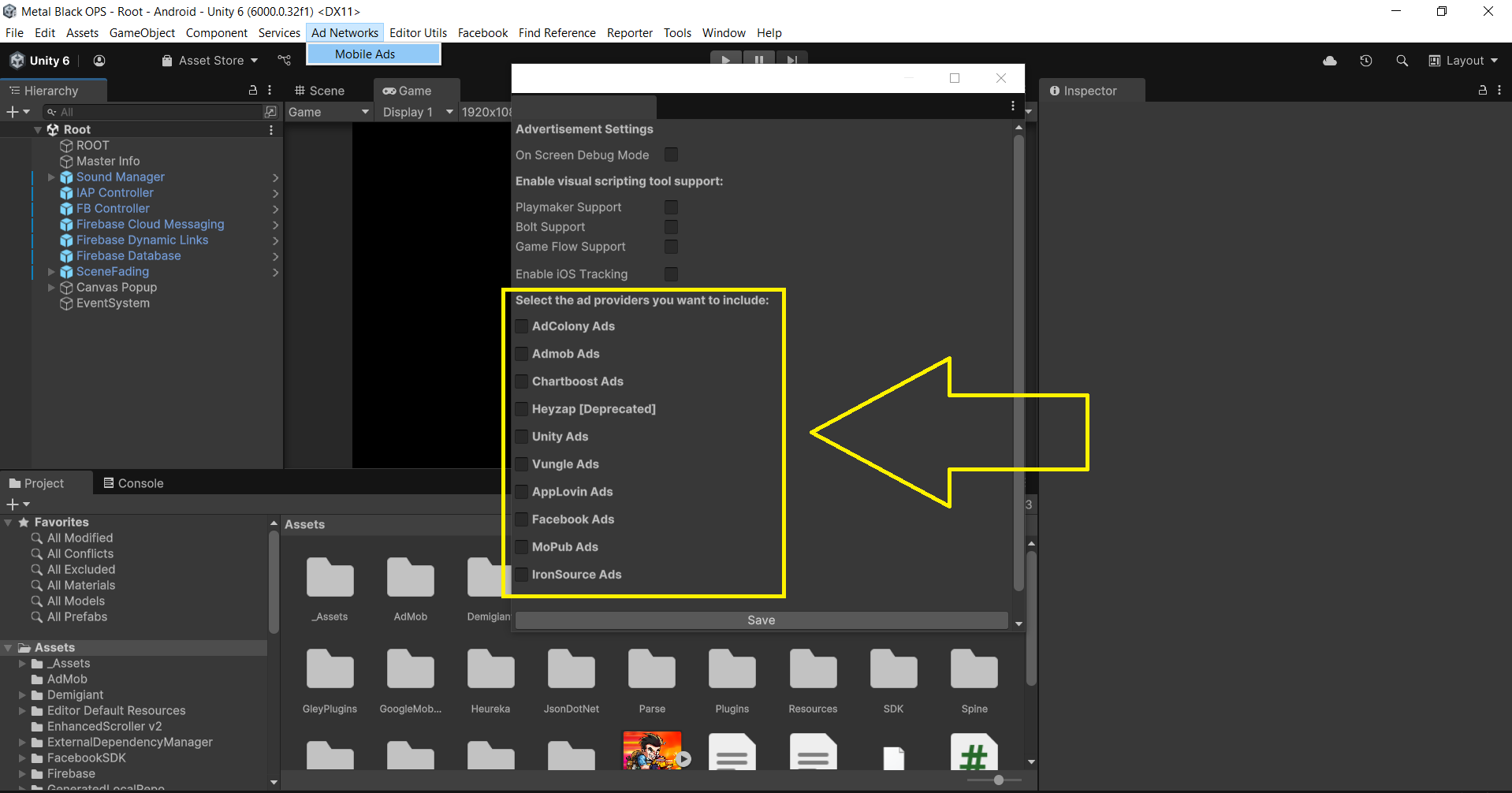The width and height of the screenshot is (1512, 793).
Task: Tick the Unity Ads provider checkbox
Action: click(522, 437)
